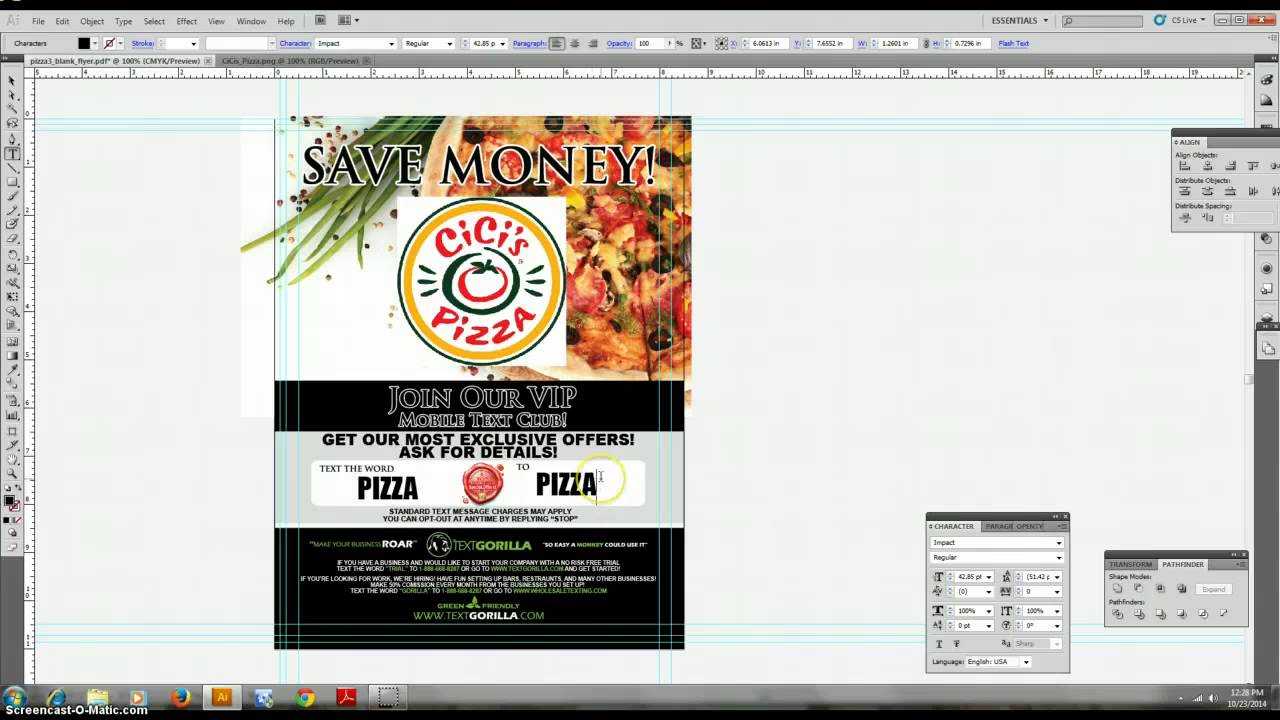Select the Paintbrush tool
1280x720 pixels.
(11, 195)
